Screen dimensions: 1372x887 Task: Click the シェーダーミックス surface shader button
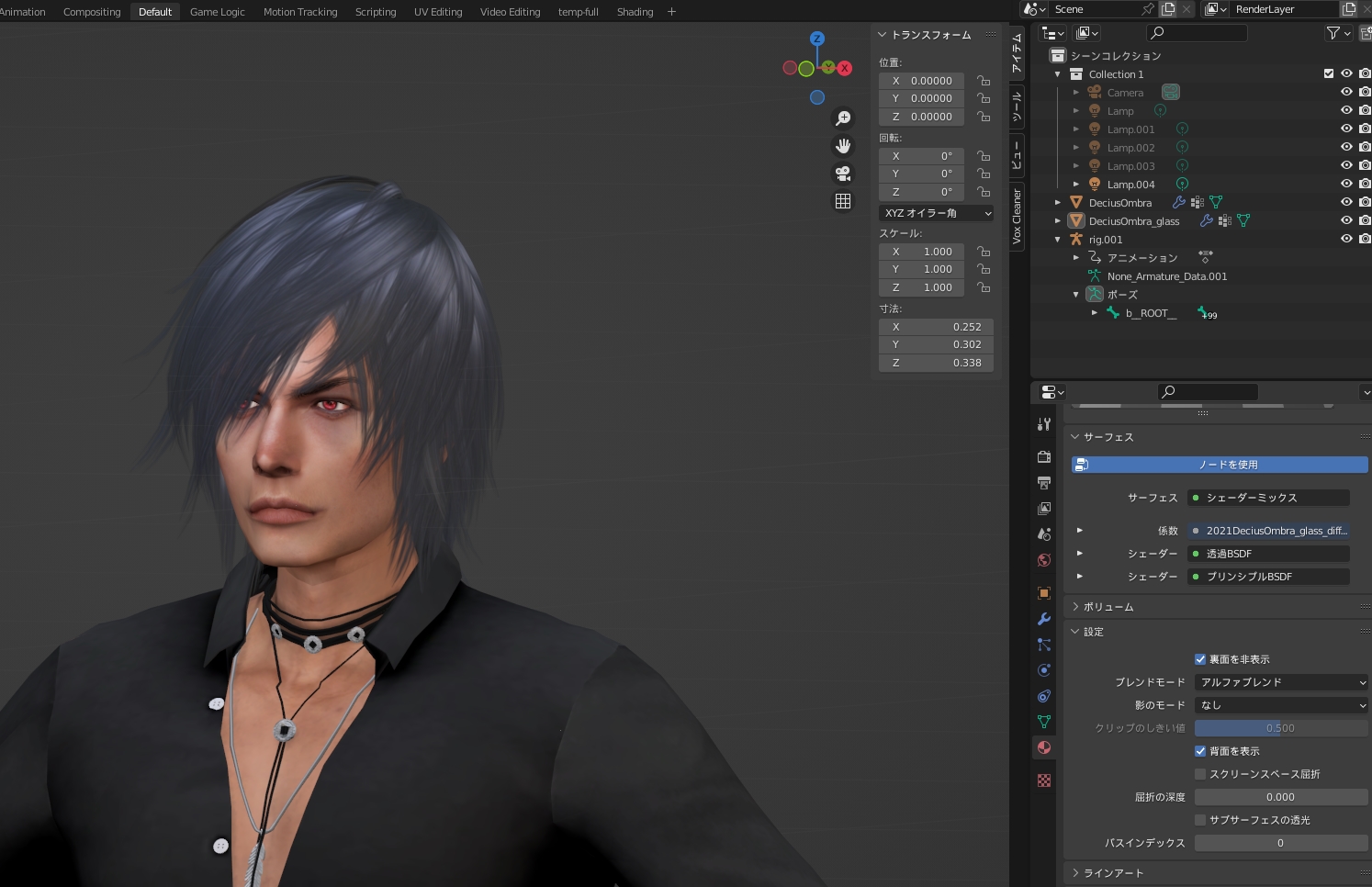click(1267, 498)
